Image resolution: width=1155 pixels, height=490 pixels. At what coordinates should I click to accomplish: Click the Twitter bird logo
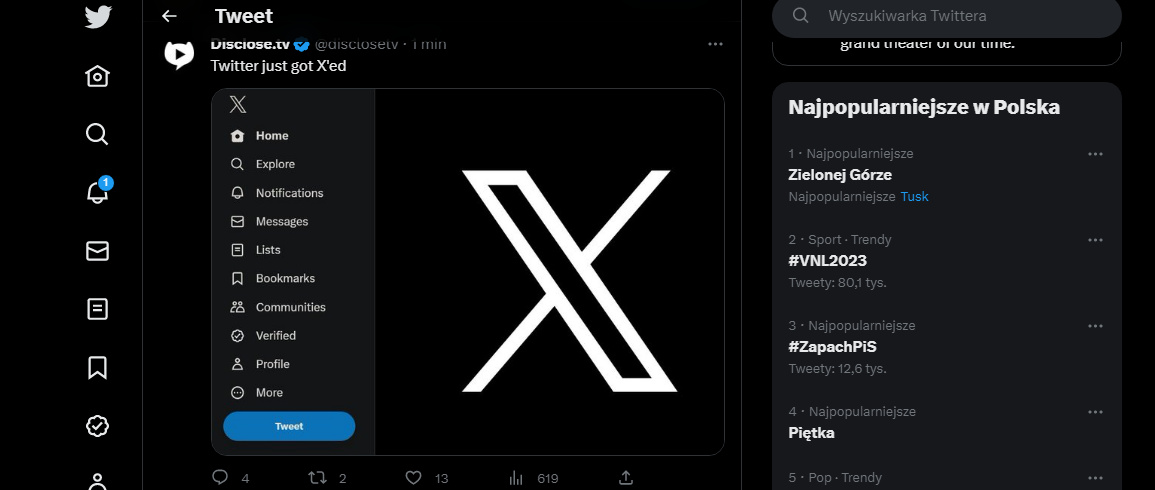[97, 16]
